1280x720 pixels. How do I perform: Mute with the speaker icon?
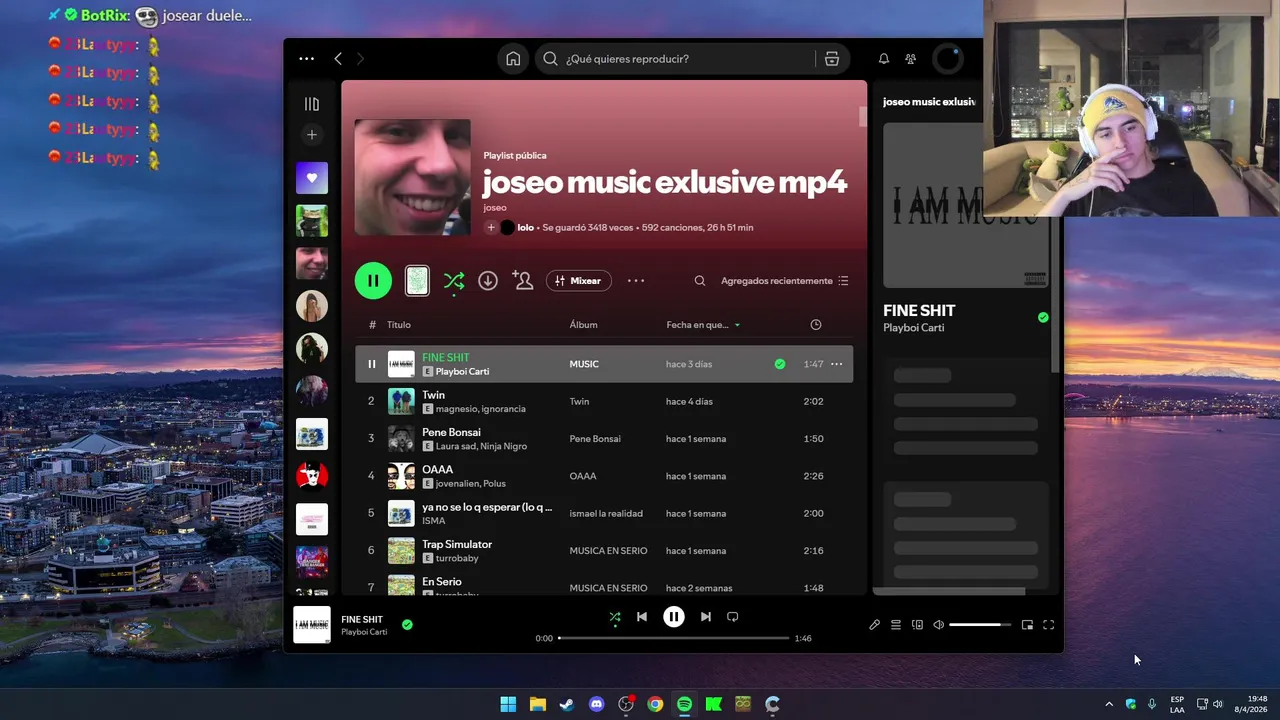[939, 625]
